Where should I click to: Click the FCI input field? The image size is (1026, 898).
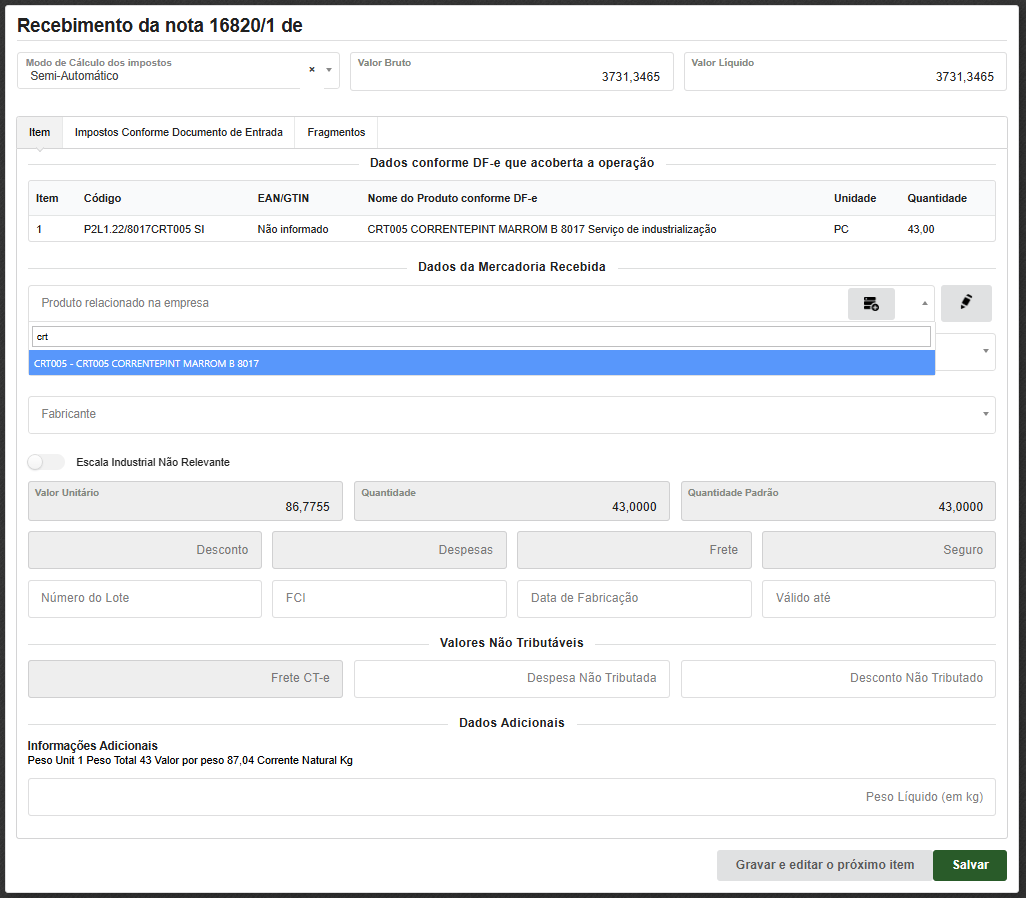[389, 599]
